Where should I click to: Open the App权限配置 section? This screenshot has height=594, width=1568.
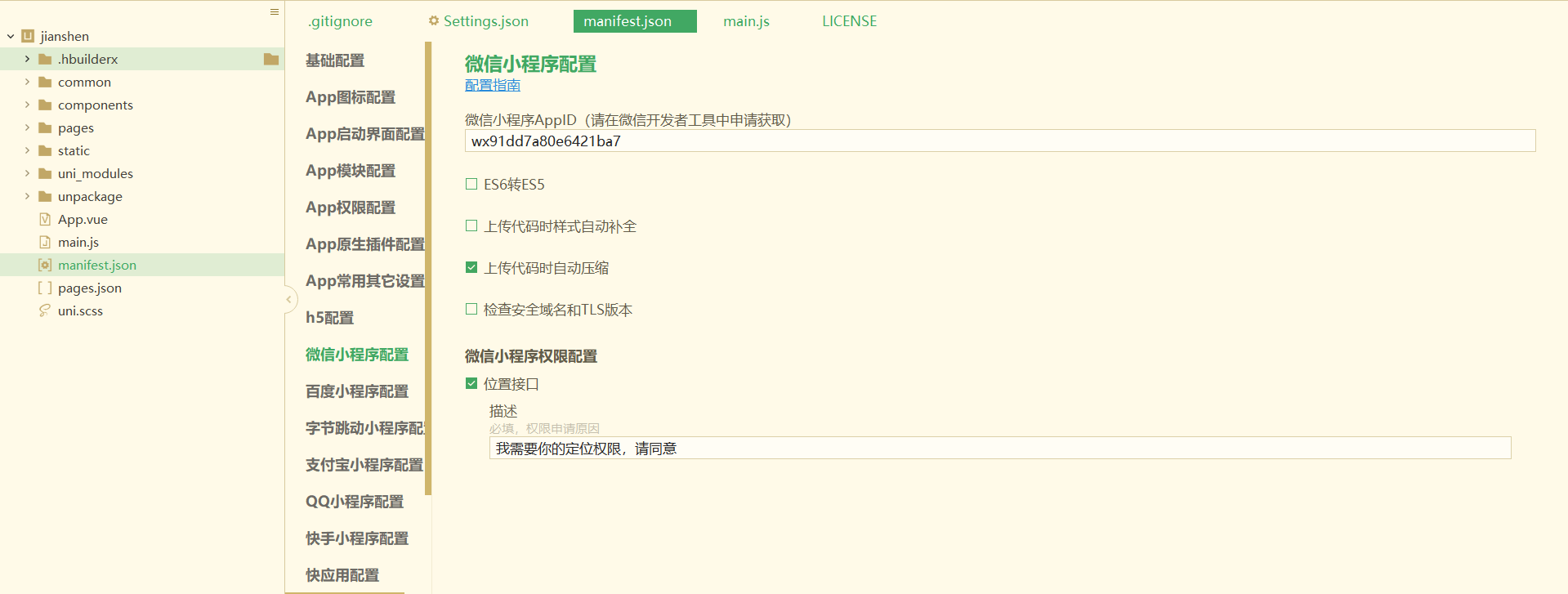click(x=351, y=208)
